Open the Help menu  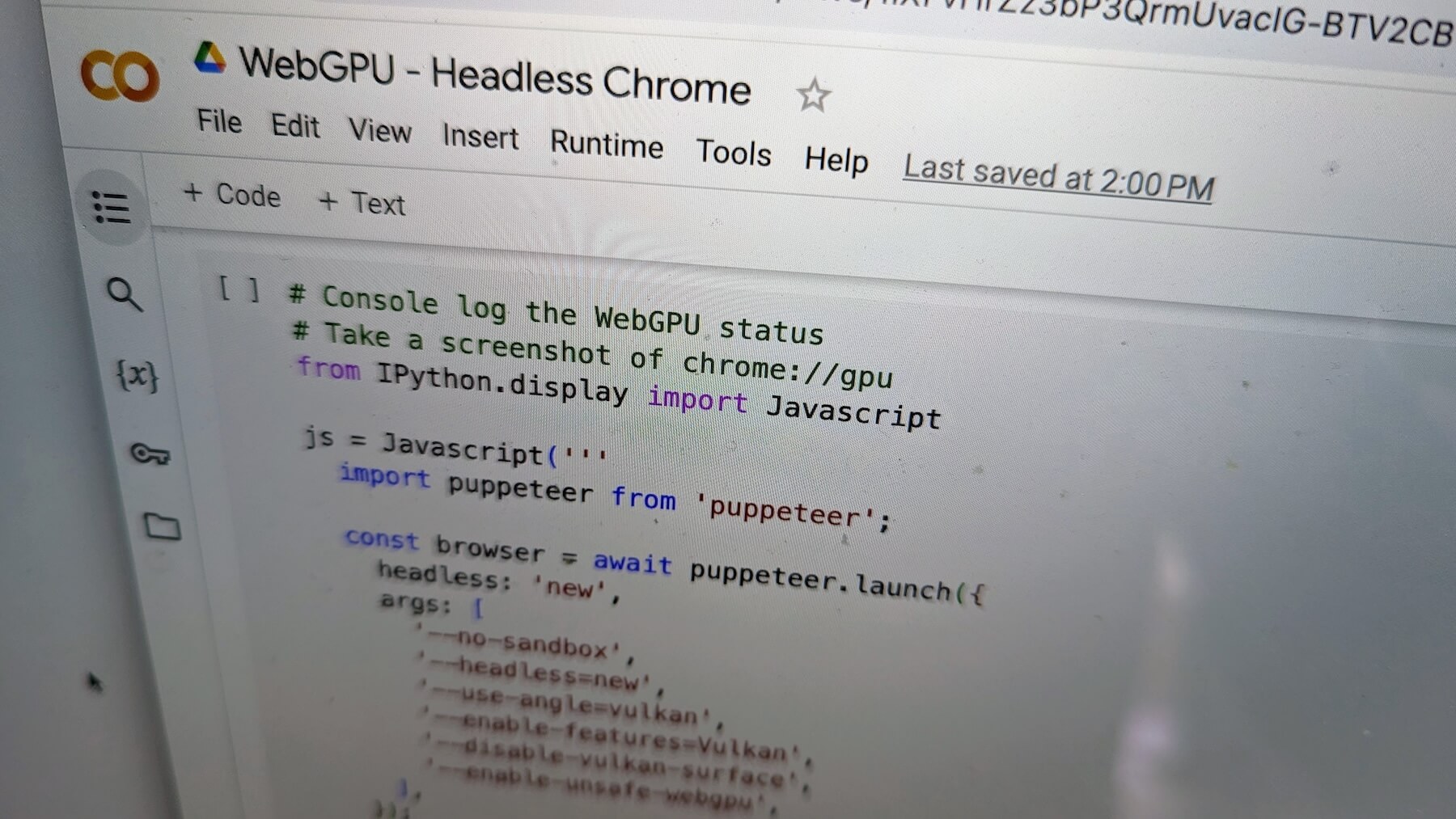coord(836,159)
